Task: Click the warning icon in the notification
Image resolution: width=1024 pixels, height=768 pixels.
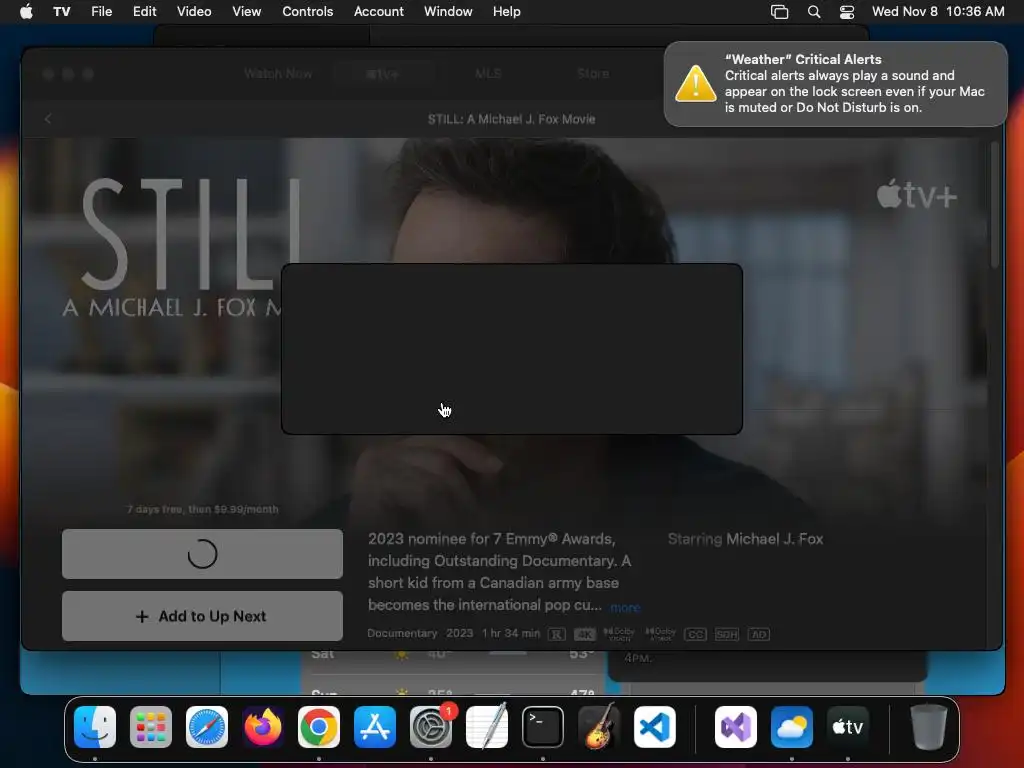Action: [696, 84]
